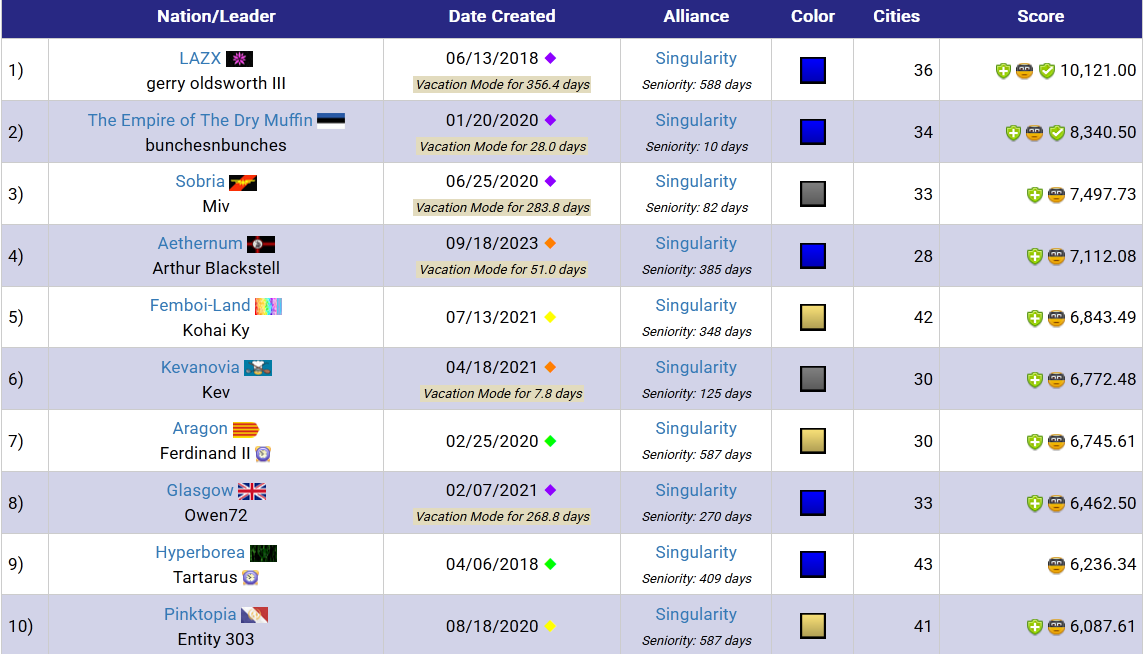Open the Pinktopia nation link
Screen dimensions: 1146x654
[200, 615]
